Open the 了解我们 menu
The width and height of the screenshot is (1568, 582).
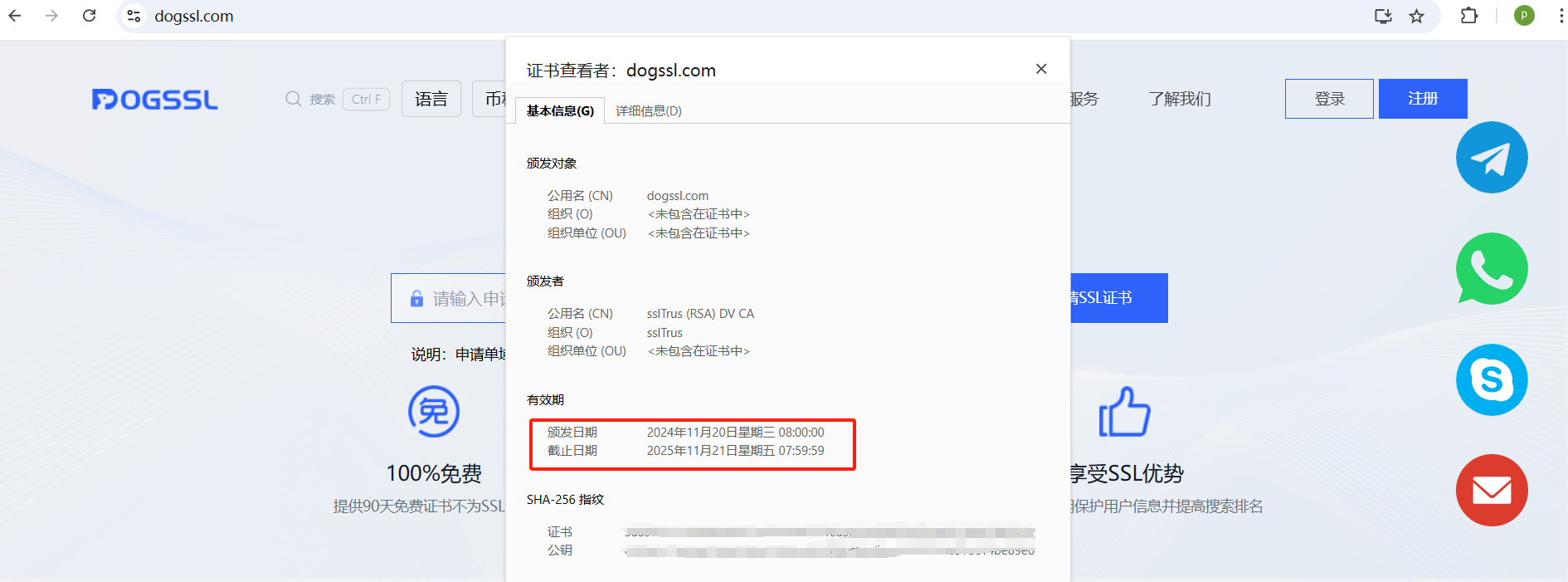[1180, 99]
